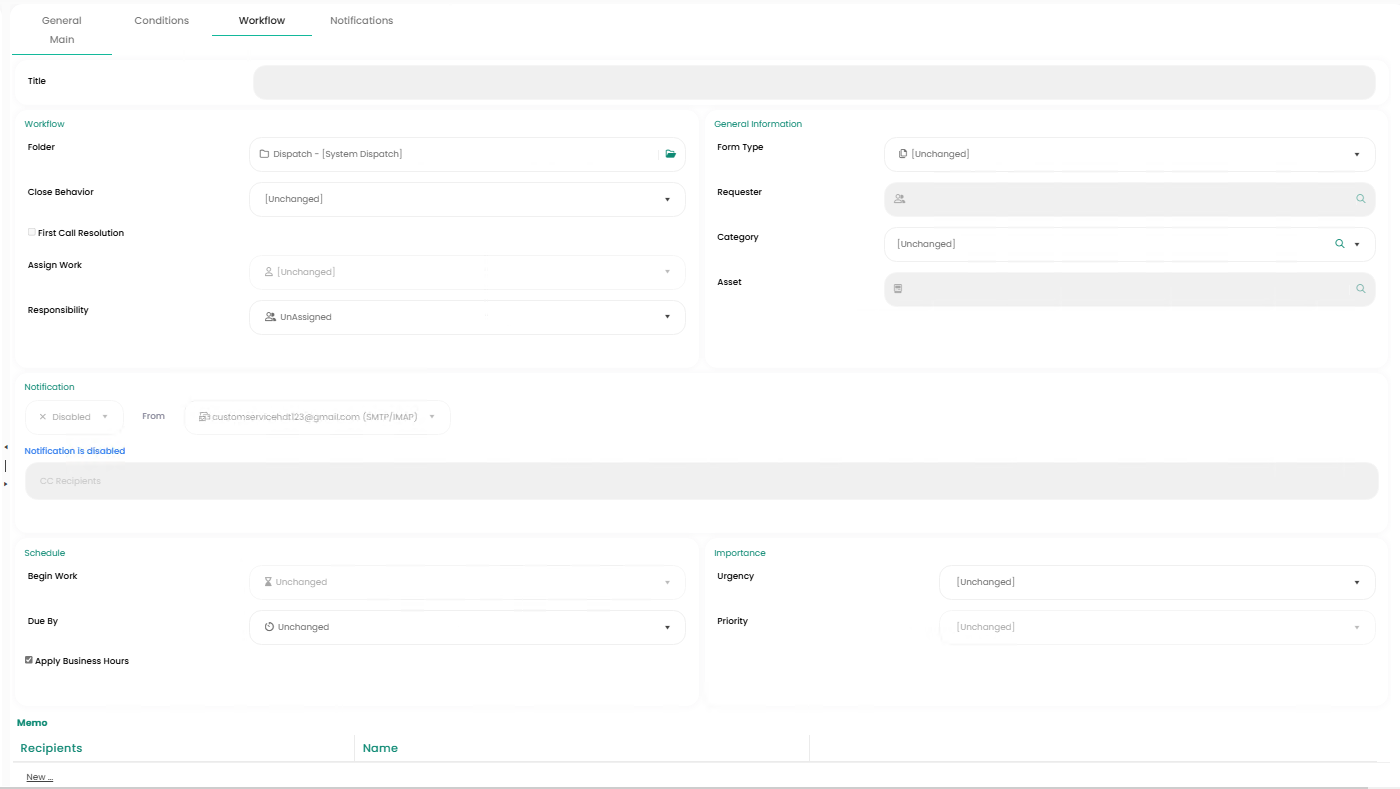Click the asset icon inside Asset field
The width and height of the screenshot is (1400, 789).
(898, 288)
